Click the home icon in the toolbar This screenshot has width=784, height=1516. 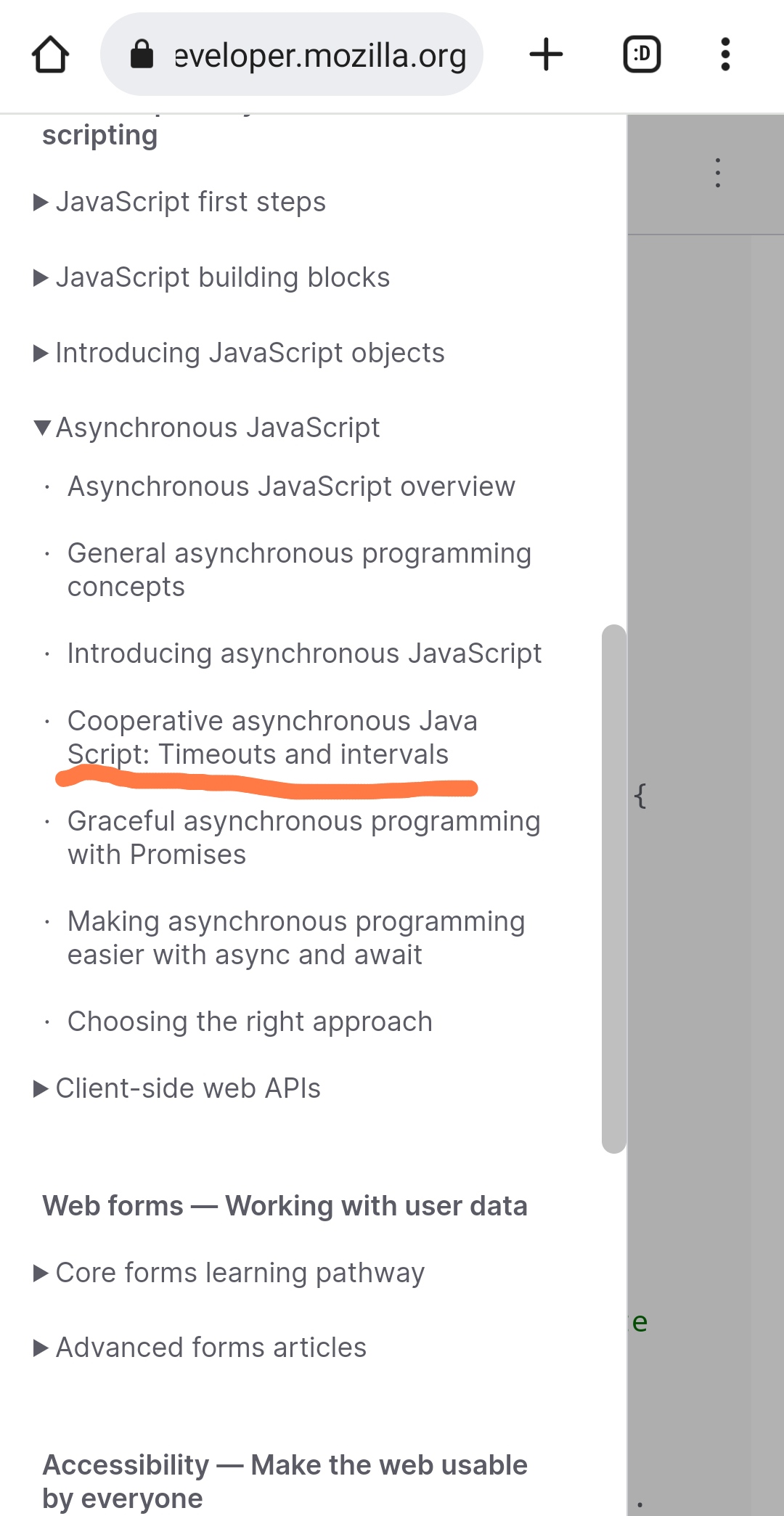pos(51,54)
